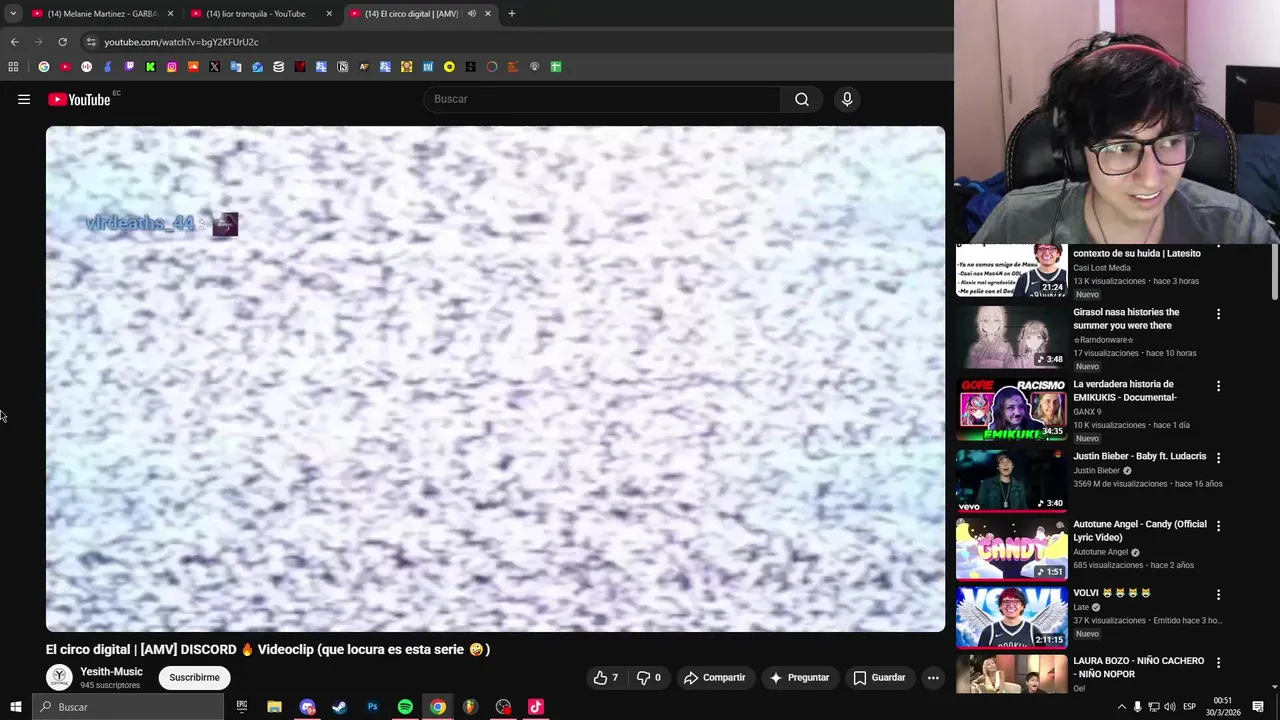Image resolution: width=1280 pixels, height=720 pixels.
Task: Open the Instagram bookmark icon
Action: (x=172, y=67)
